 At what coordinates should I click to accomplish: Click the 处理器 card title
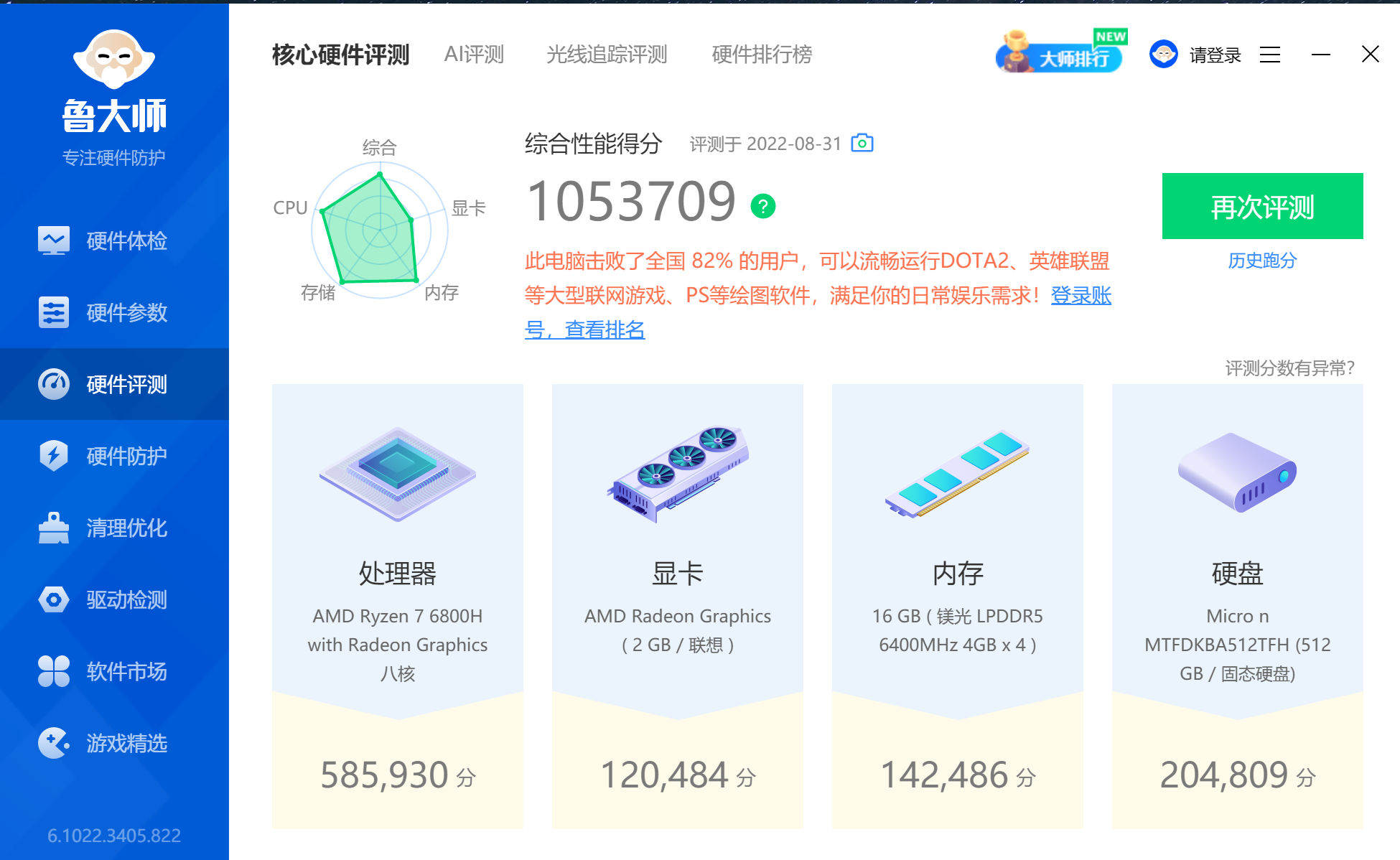click(x=398, y=573)
